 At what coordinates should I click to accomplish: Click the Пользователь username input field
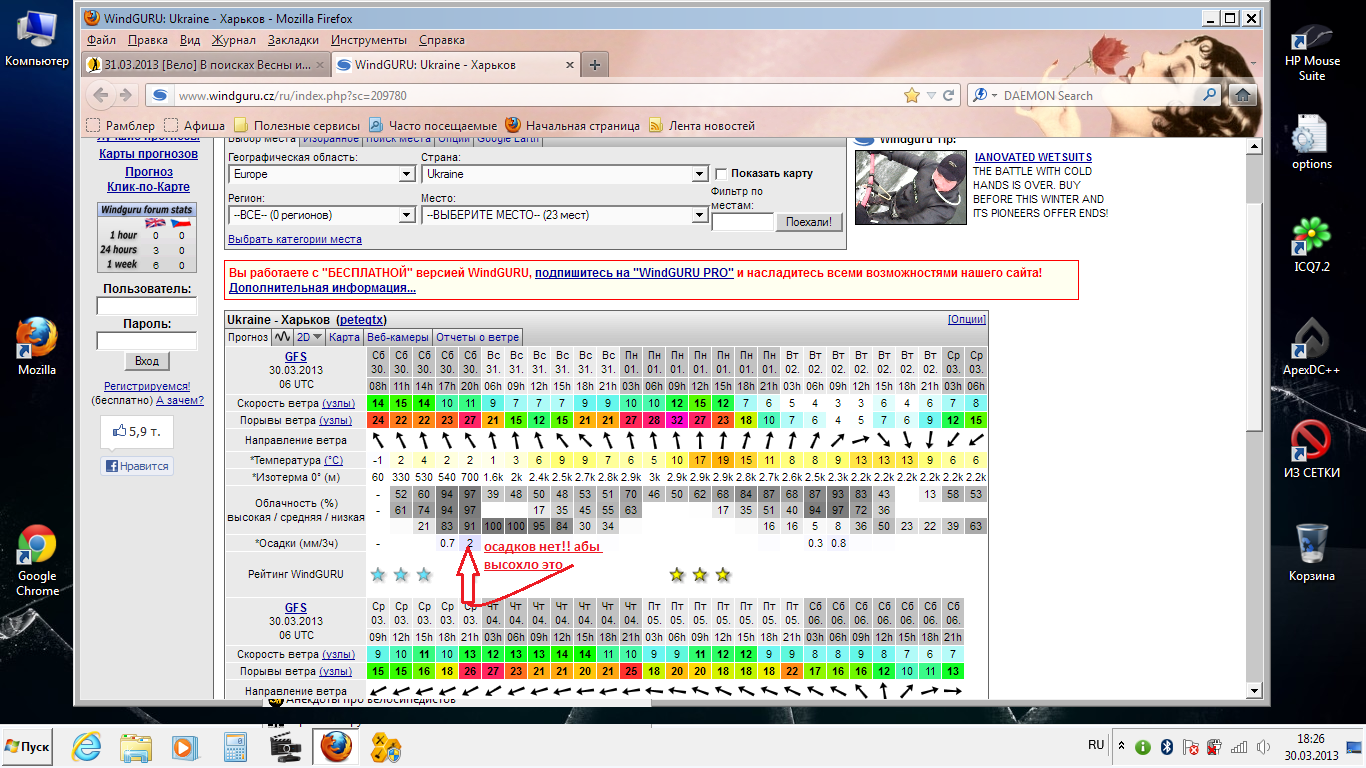147,307
